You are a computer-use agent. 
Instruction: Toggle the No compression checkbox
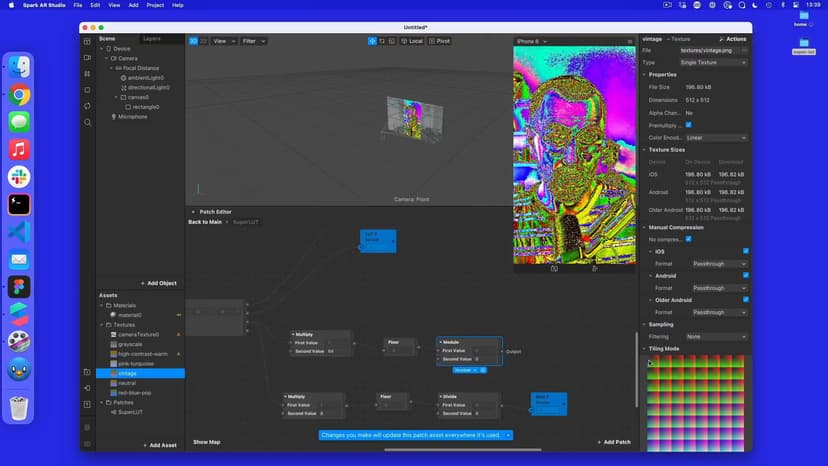(689, 239)
